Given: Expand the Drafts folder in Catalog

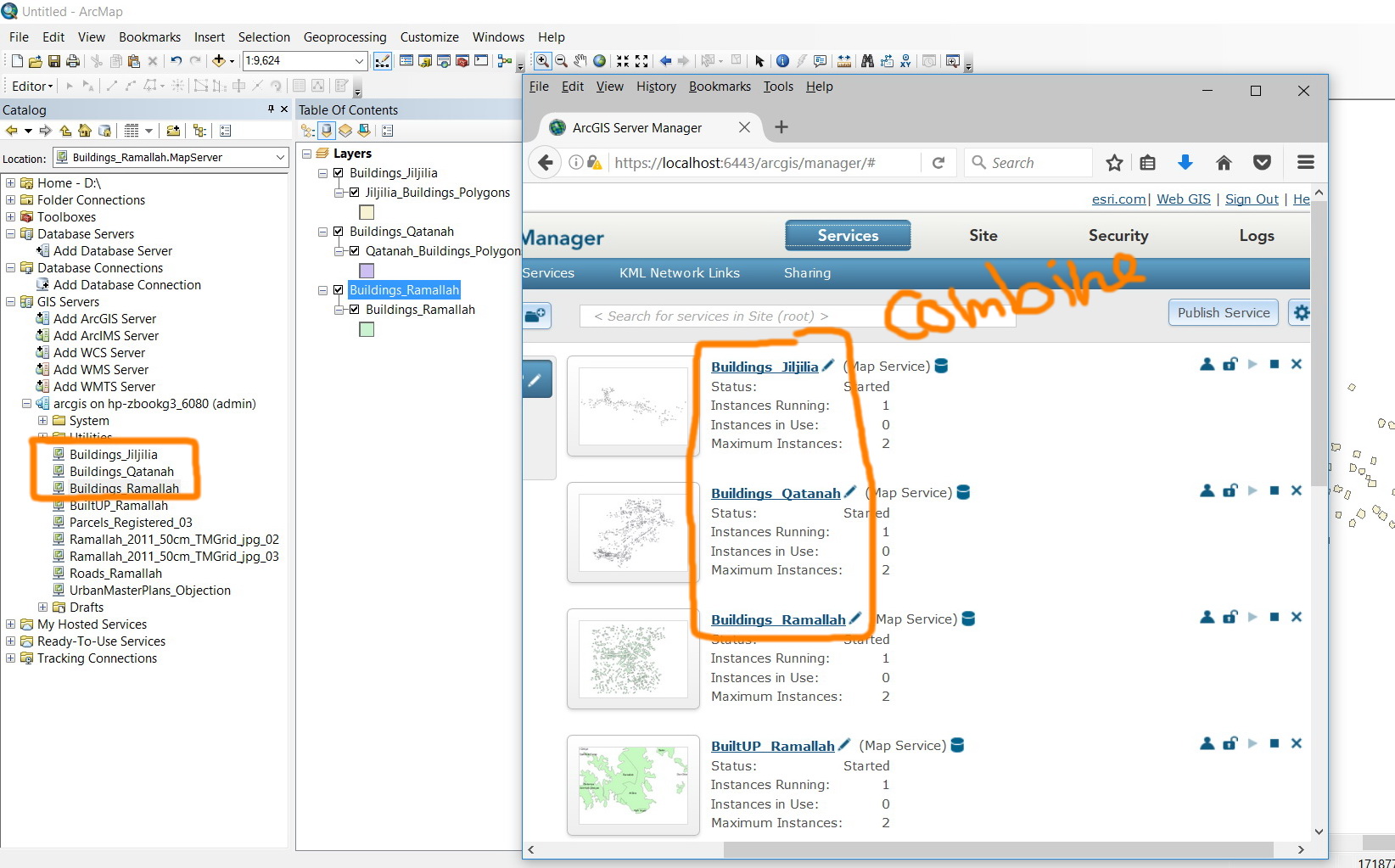Looking at the screenshot, I should click(x=42, y=608).
